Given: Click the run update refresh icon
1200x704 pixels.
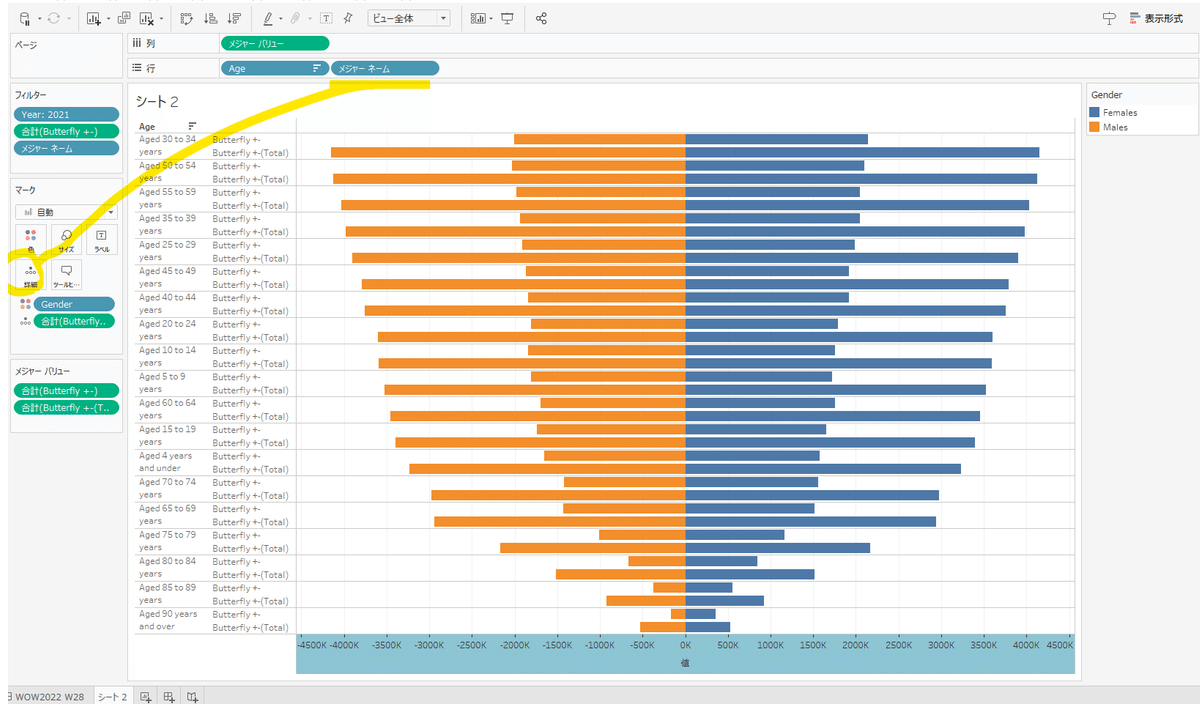Looking at the screenshot, I should (x=54, y=18).
